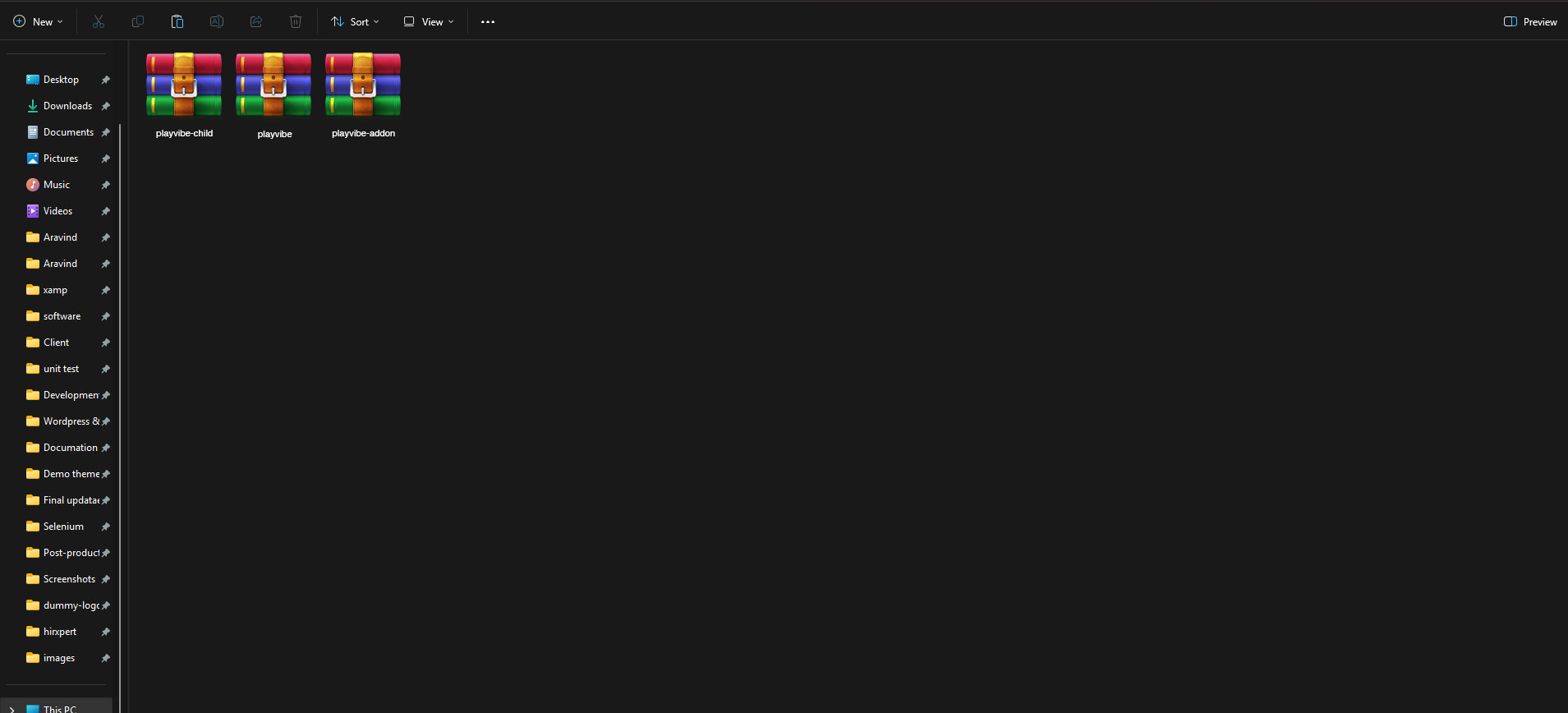Expand the This PC tree node

pyautogui.click(x=11, y=708)
